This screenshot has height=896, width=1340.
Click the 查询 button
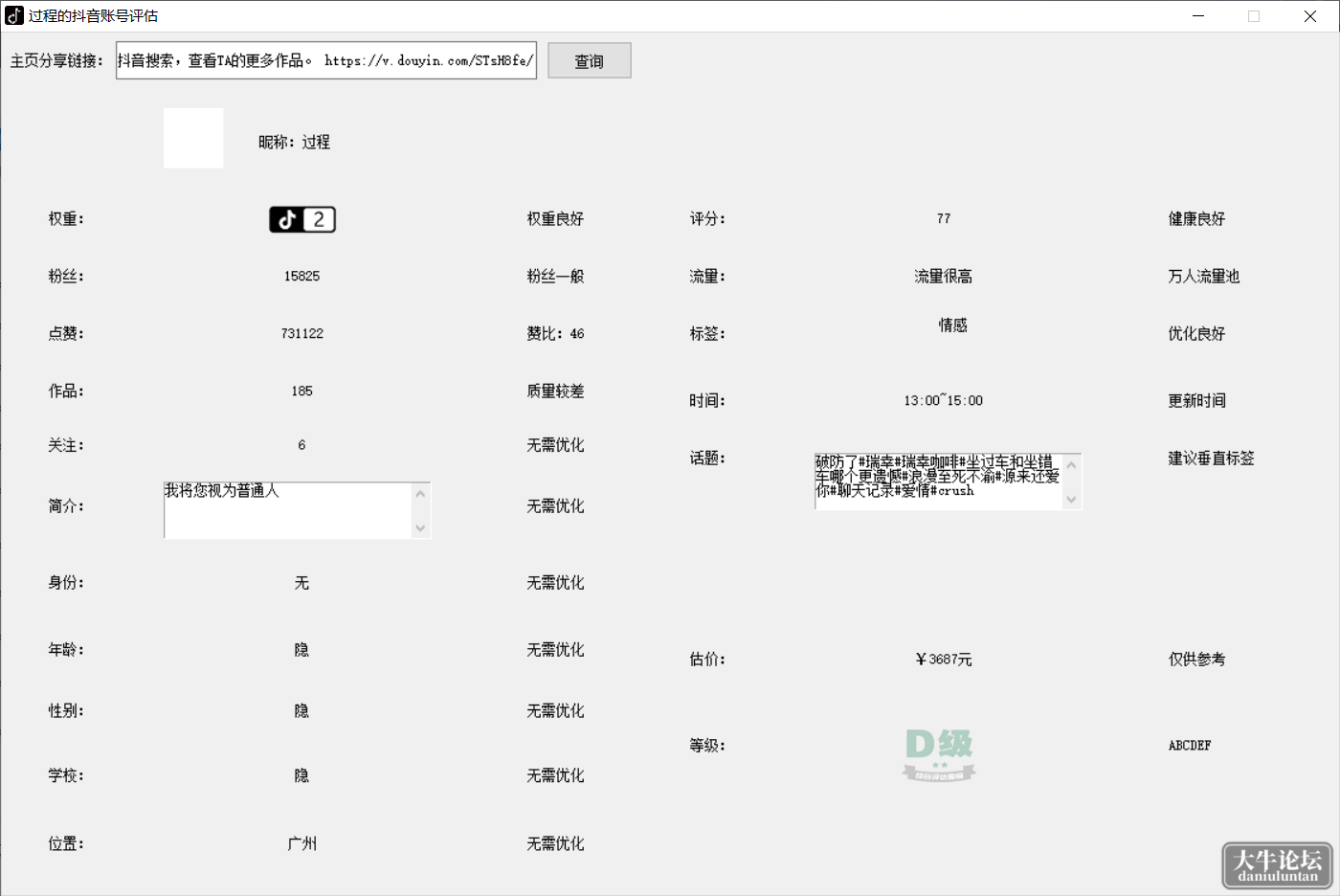(590, 60)
